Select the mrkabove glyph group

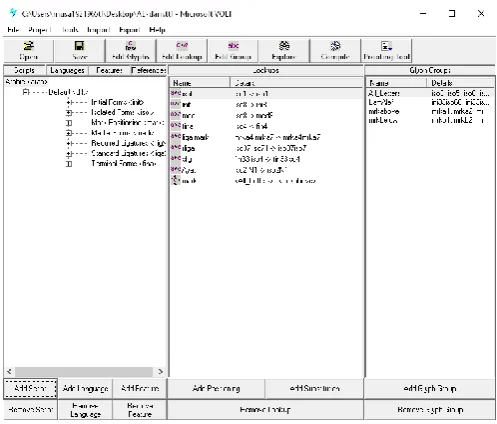pyautogui.click(x=384, y=111)
